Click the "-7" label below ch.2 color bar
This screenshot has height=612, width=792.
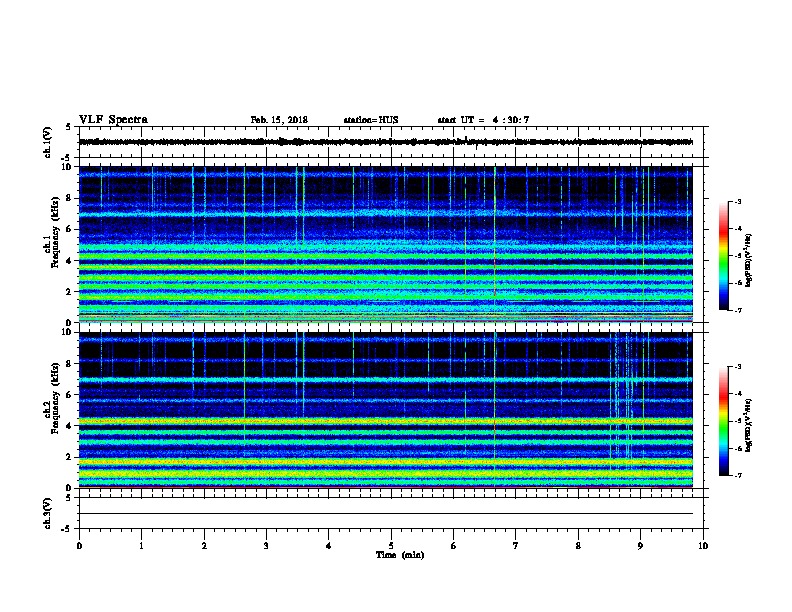coord(737,476)
